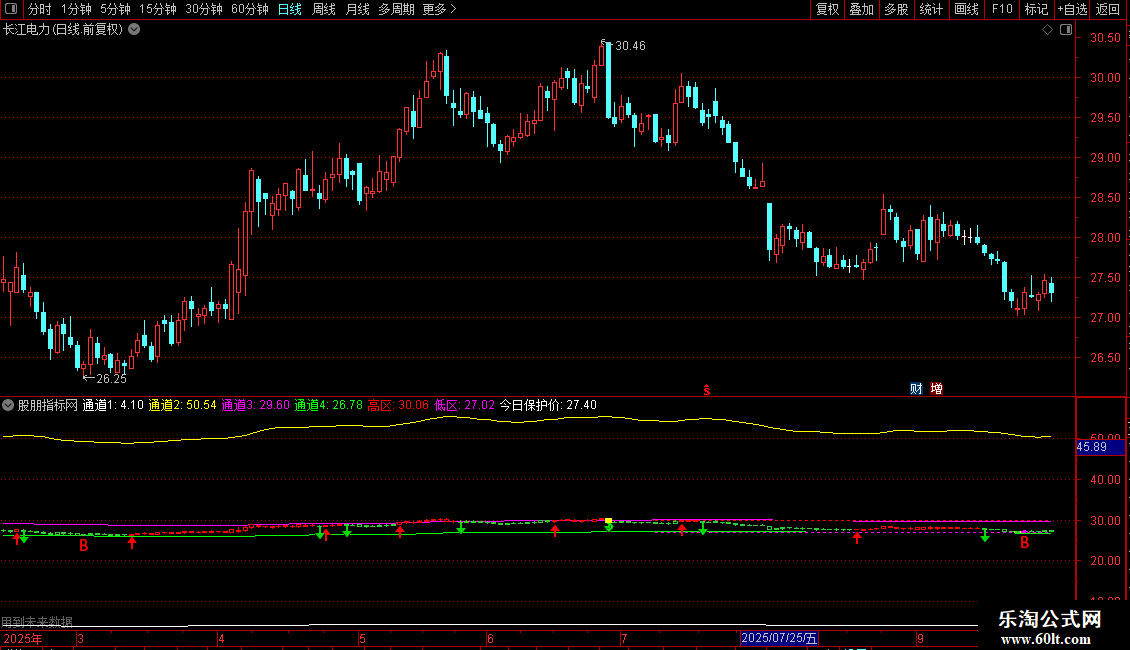Open F10 company info
The height and width of the screenshot is (650, 1130).
(x=1002, y=9)
